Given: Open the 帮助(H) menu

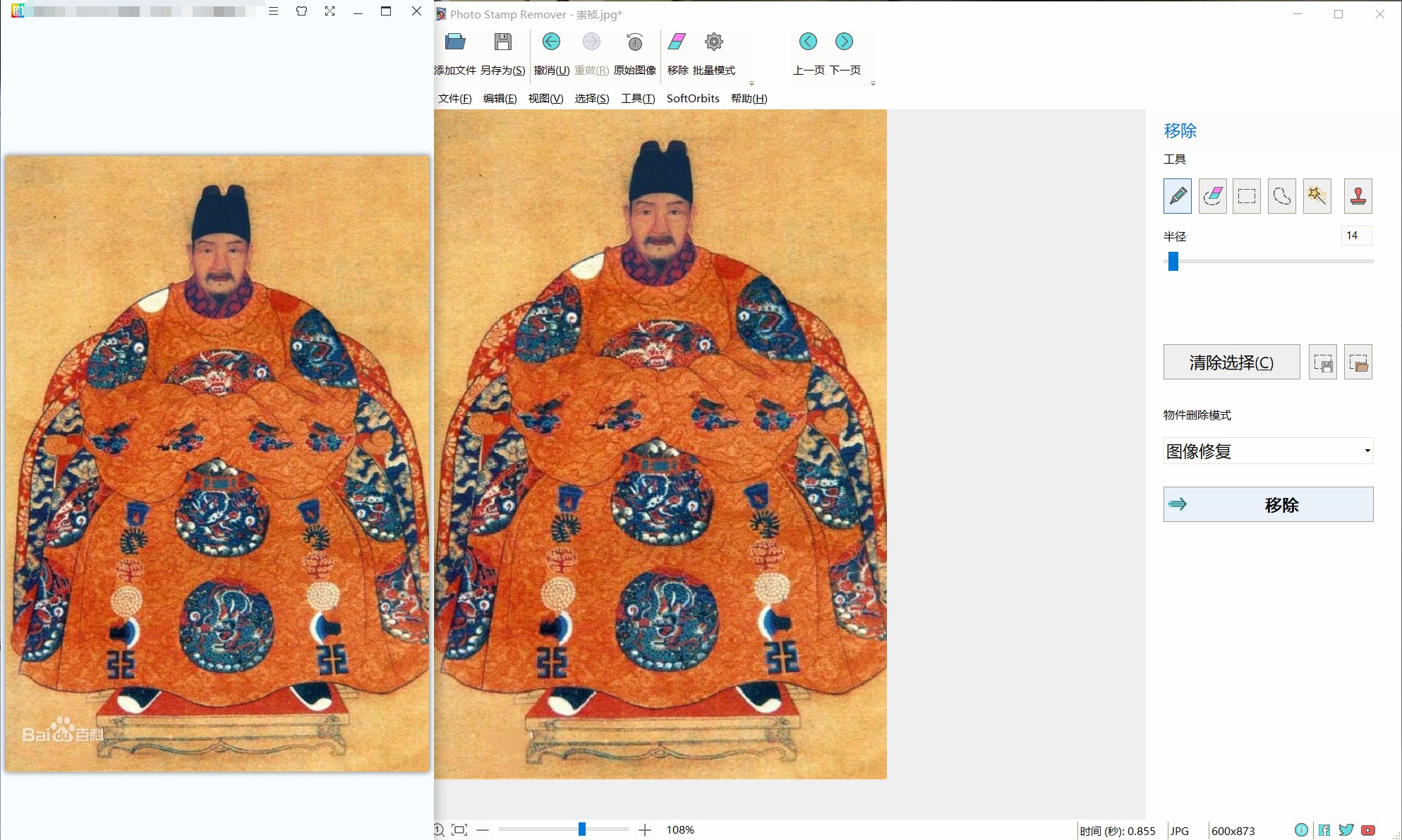Looking at the screenshot, I should click(x=749, y=99).
